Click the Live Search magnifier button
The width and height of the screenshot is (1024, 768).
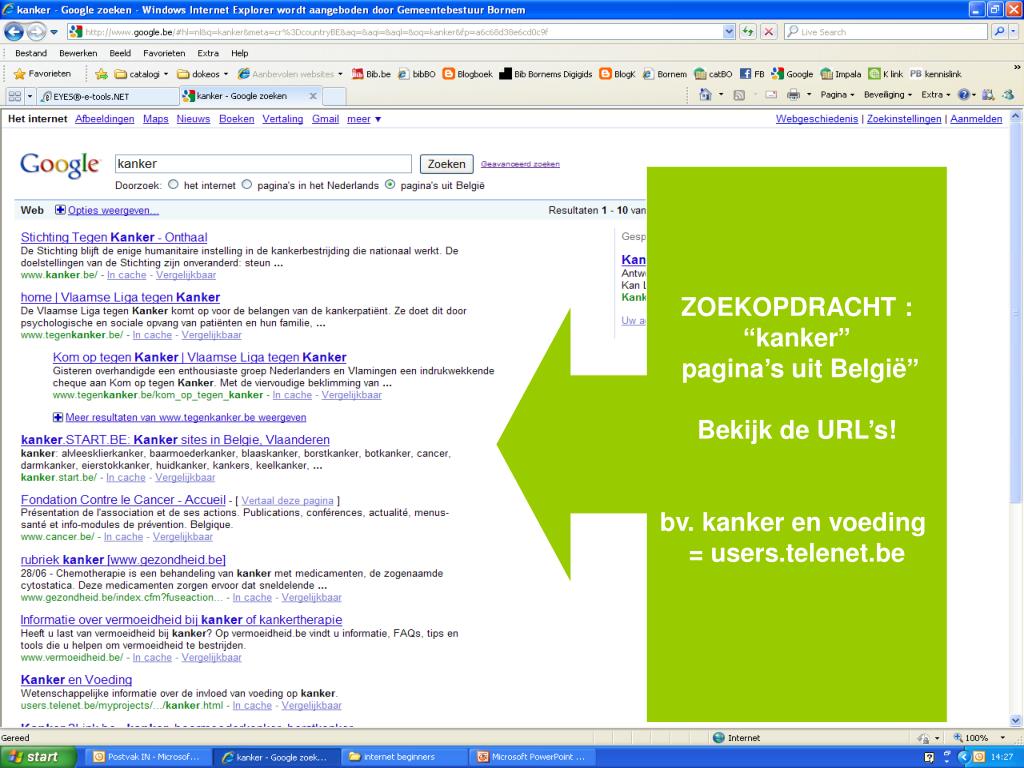point(999,31)
